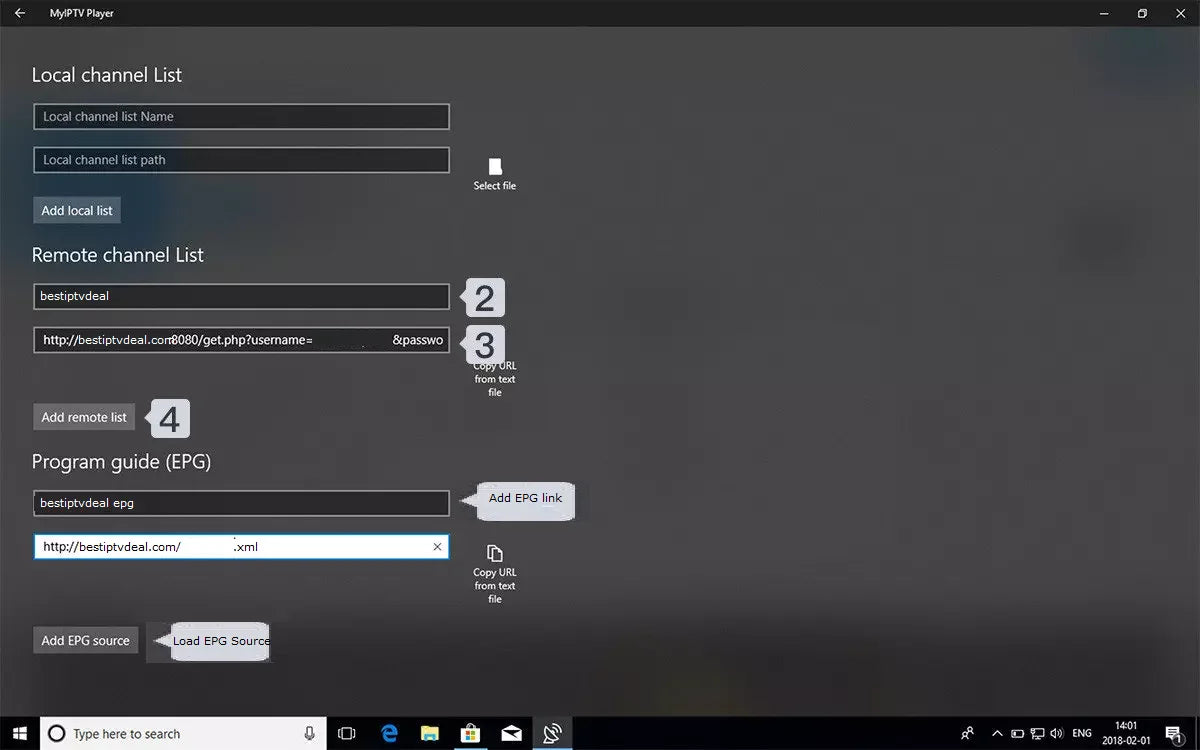The width and height of the screenshot is (1200, 750).
Task: Click MyIPTV Player taskbar icon
Action: point(552,733)
